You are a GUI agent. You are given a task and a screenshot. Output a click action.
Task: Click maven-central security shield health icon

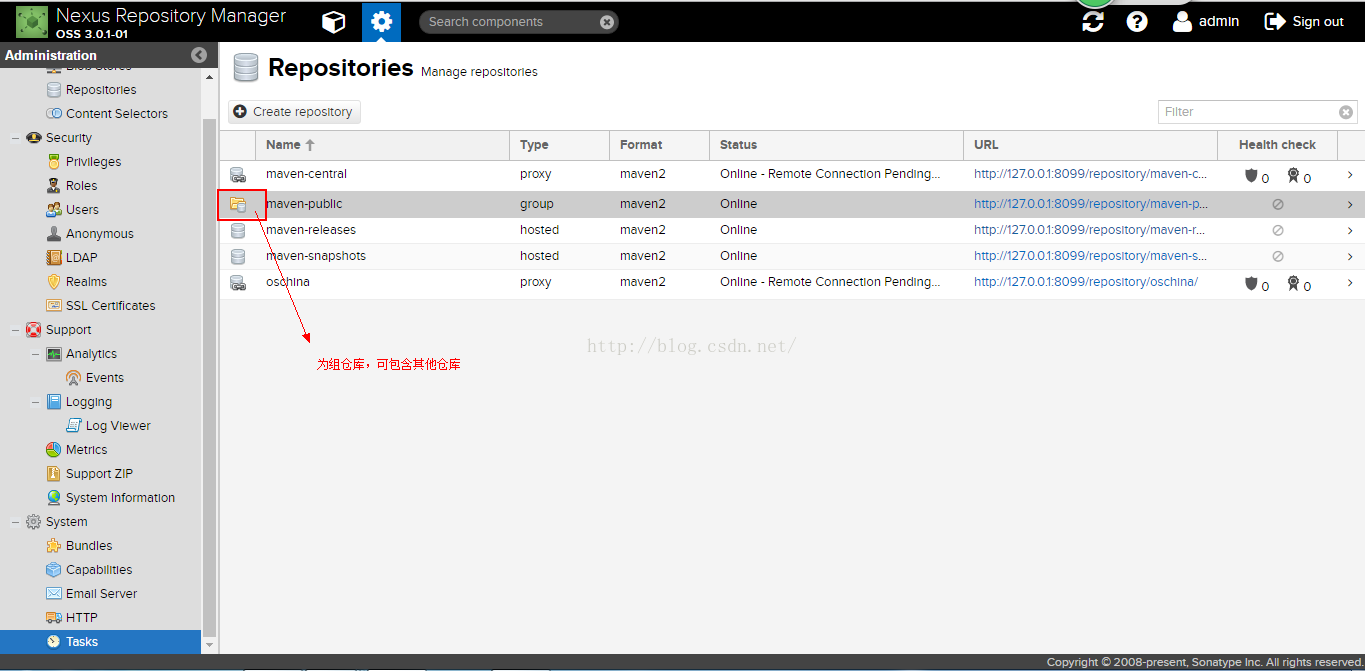[1251, 175]
